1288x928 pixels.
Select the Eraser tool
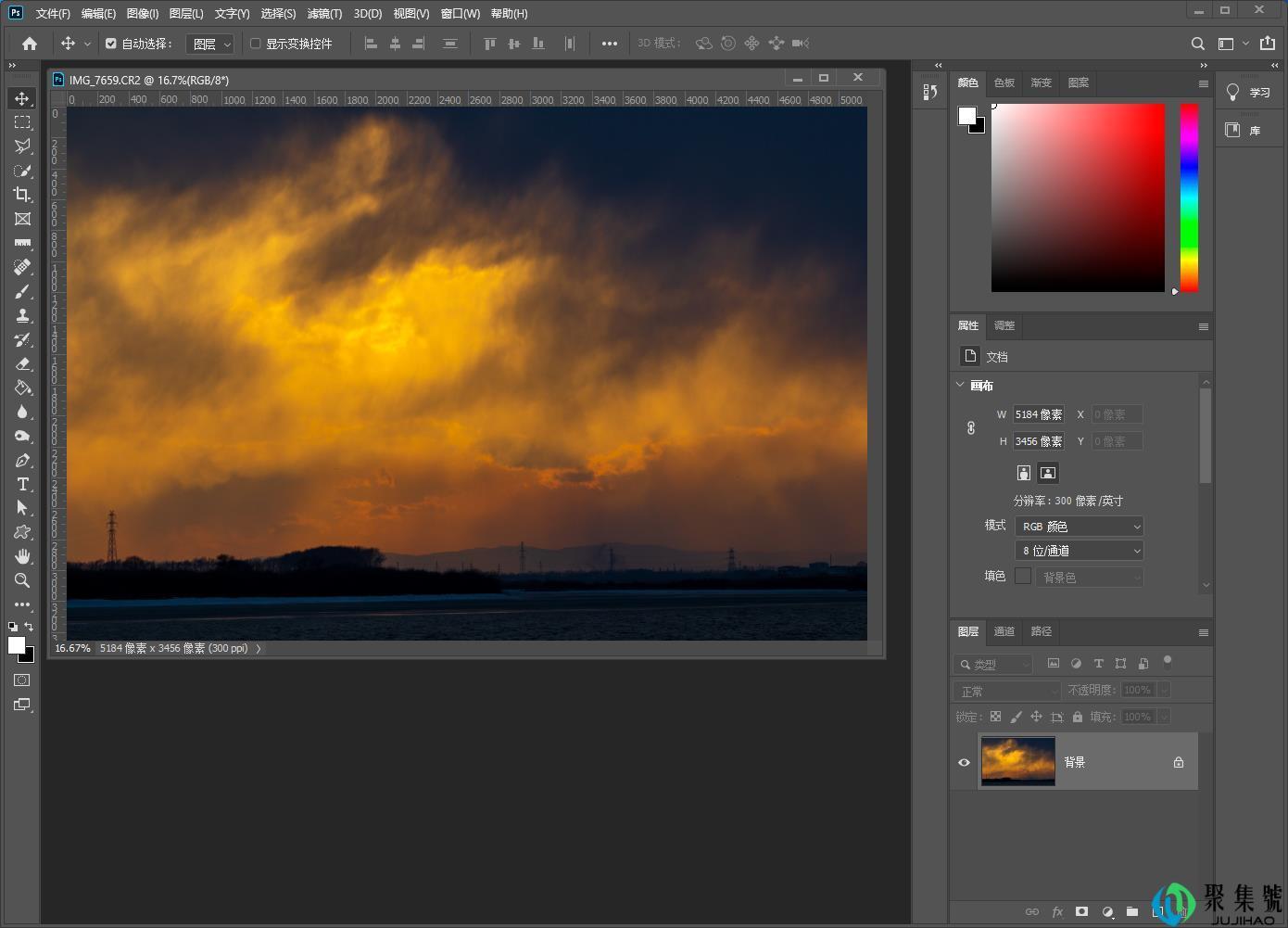(x=22, y=363)
